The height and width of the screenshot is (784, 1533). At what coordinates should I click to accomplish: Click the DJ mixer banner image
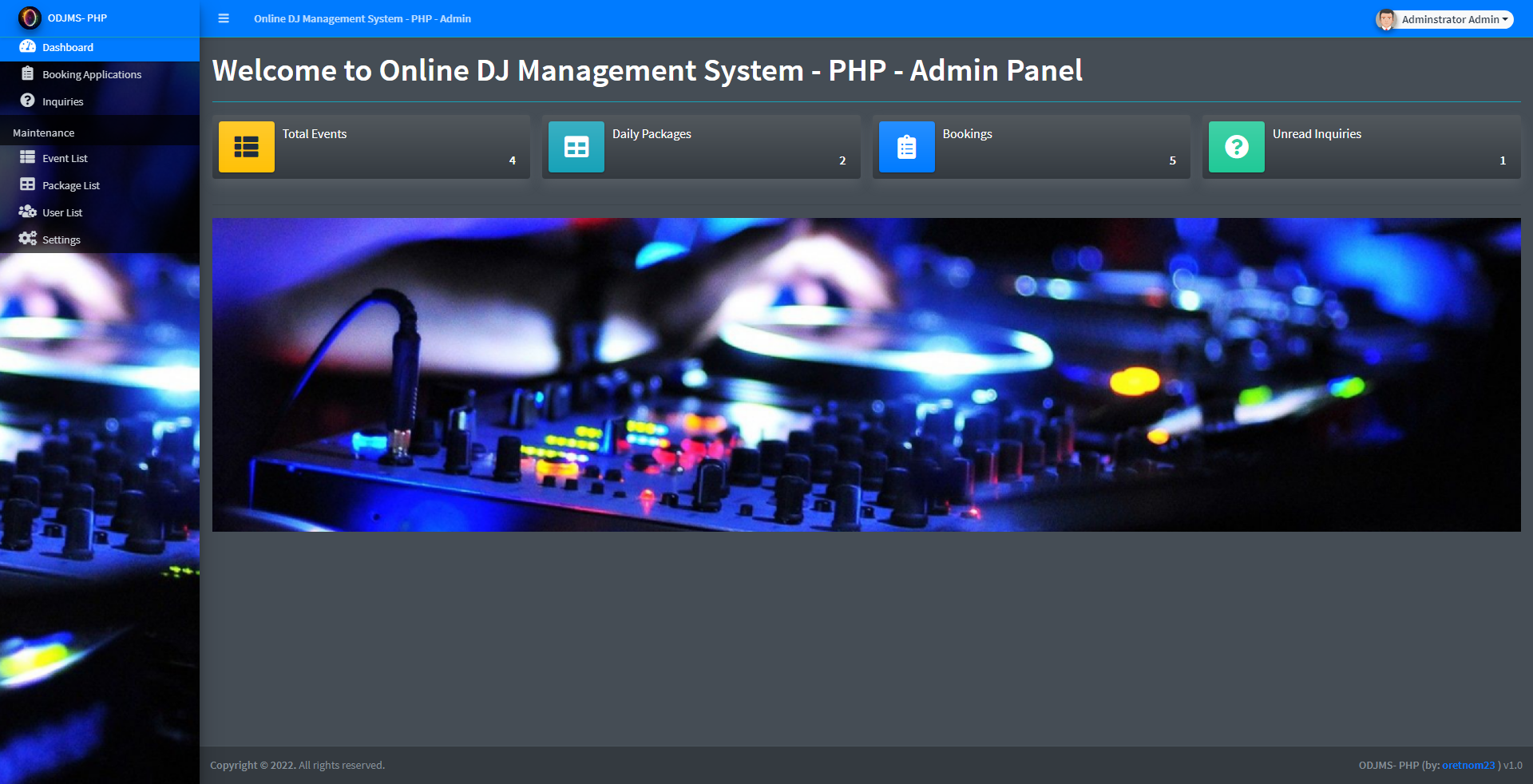(866, 374)
